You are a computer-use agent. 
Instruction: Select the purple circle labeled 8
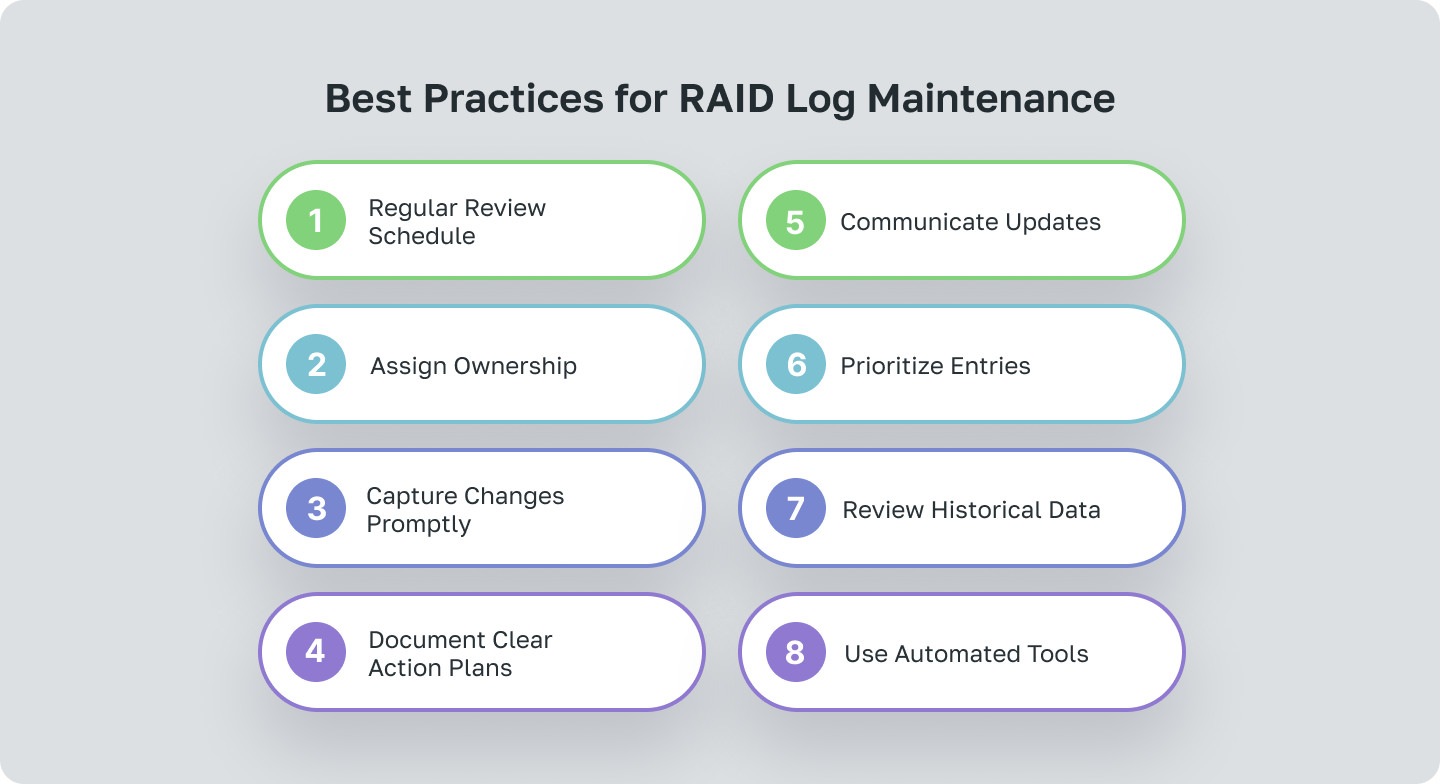click(795, 652)
